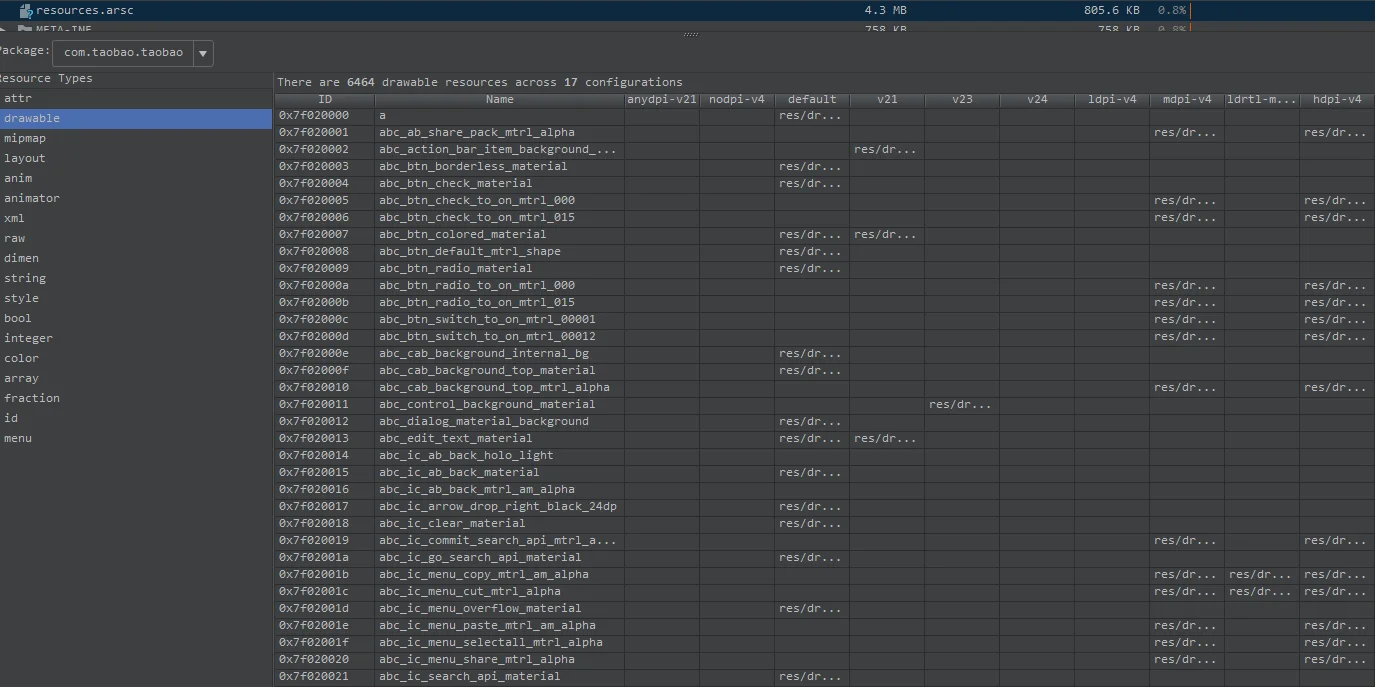Image resolution: width=1375 pixels, height=687 pixels.
Task: Sort table by ID column header
Action: [325, 99]
